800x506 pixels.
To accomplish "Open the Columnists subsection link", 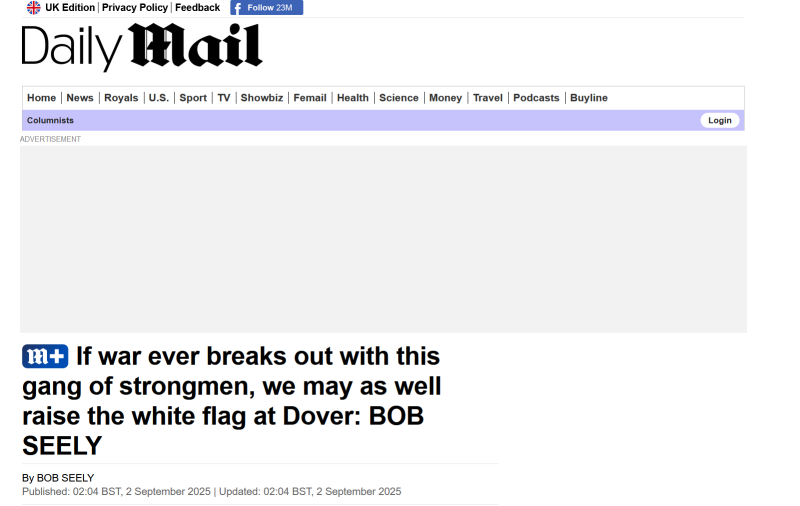I will click(50, 120).
